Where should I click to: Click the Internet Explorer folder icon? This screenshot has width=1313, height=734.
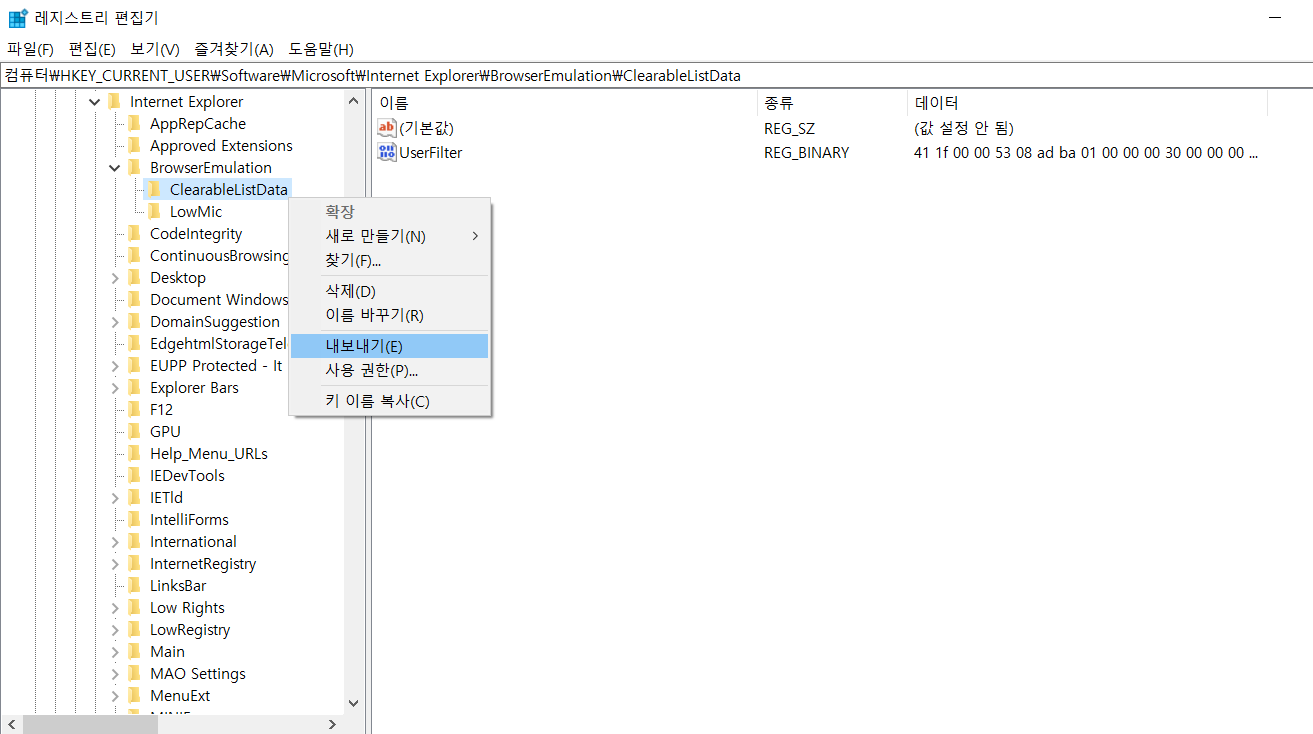click(114, 101)
